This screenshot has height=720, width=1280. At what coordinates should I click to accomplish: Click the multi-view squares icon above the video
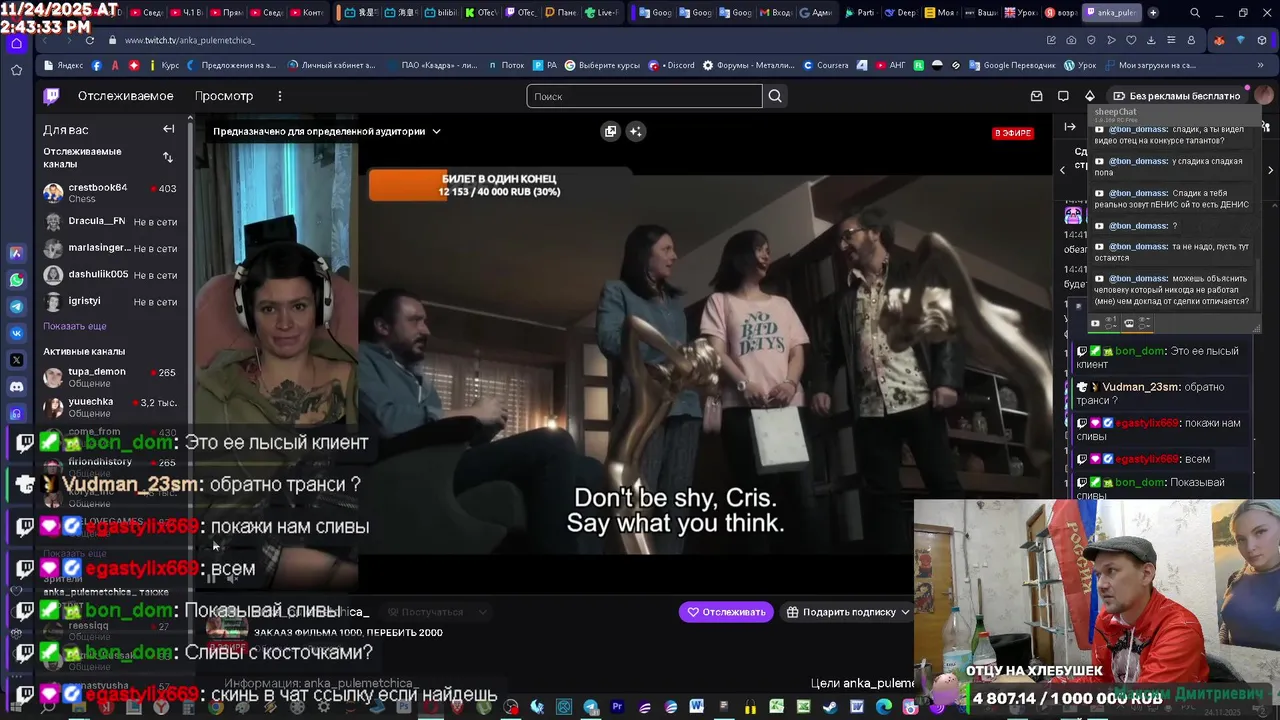(610, 131)
